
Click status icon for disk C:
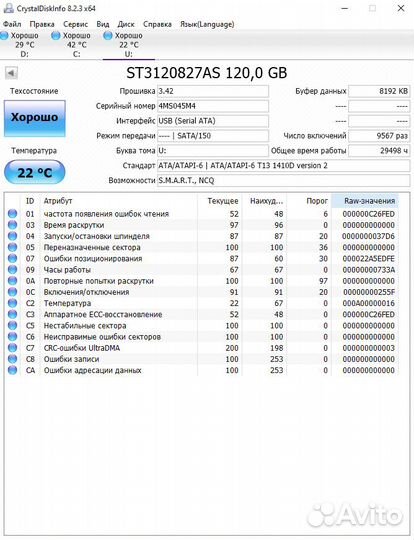(55, 35)
